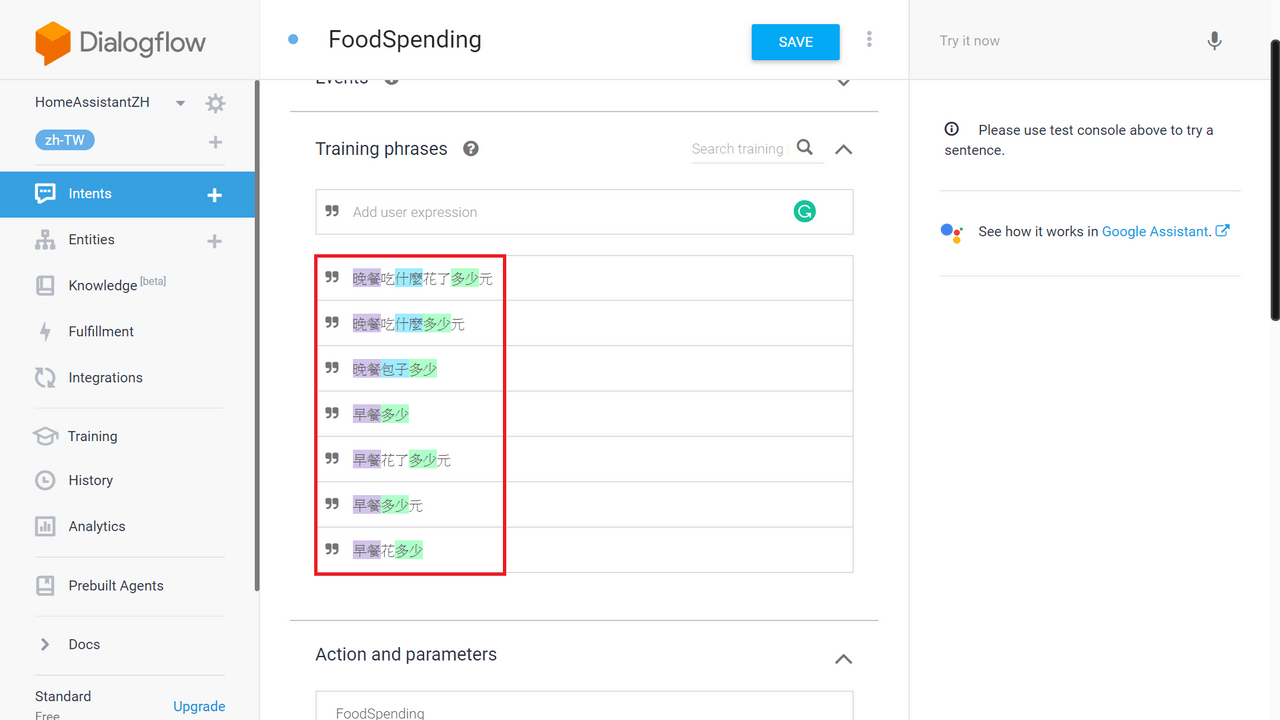Save the FoodSpending intent
1280x720 pixels.
click(796, 42)
